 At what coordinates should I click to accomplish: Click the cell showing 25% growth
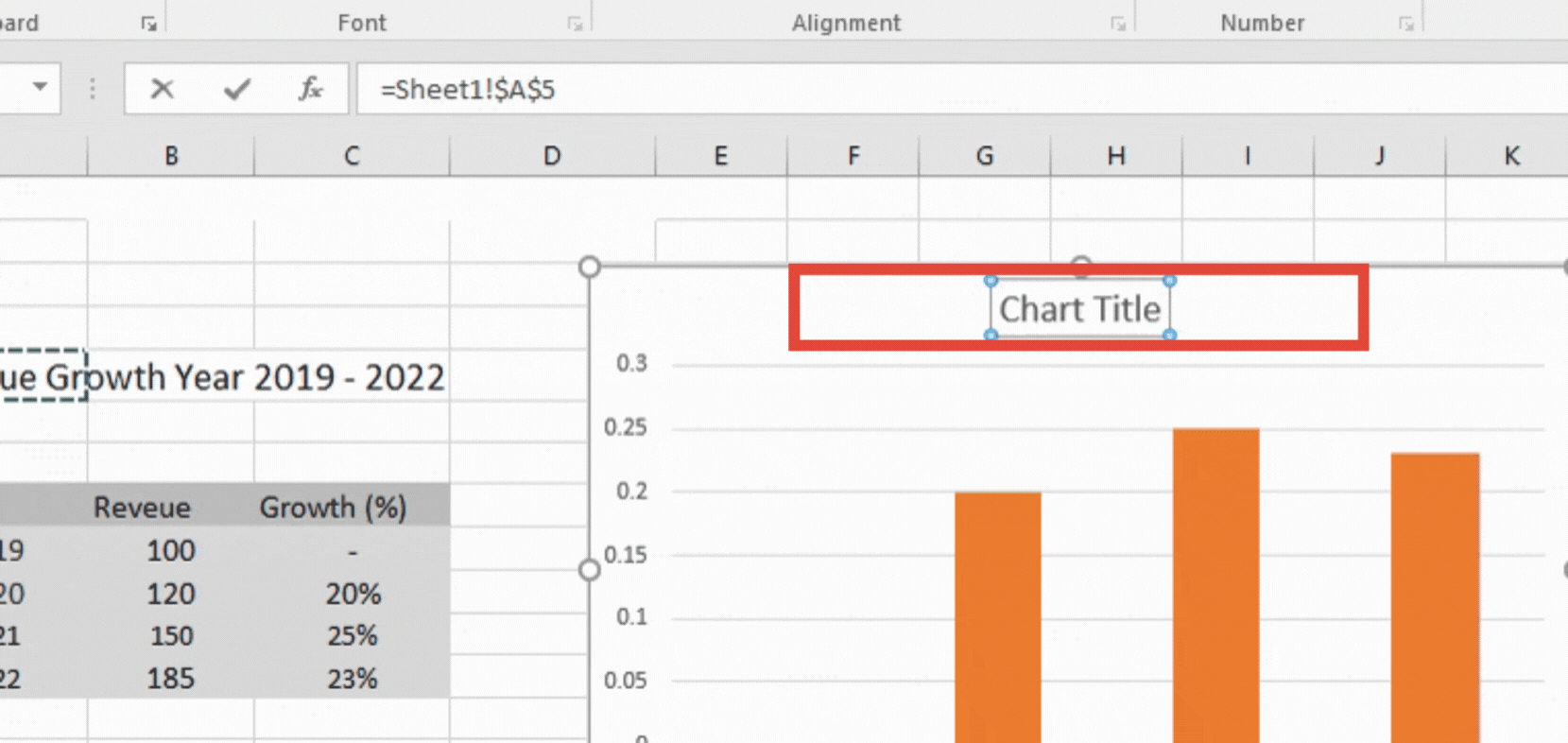tap(352, 636)
